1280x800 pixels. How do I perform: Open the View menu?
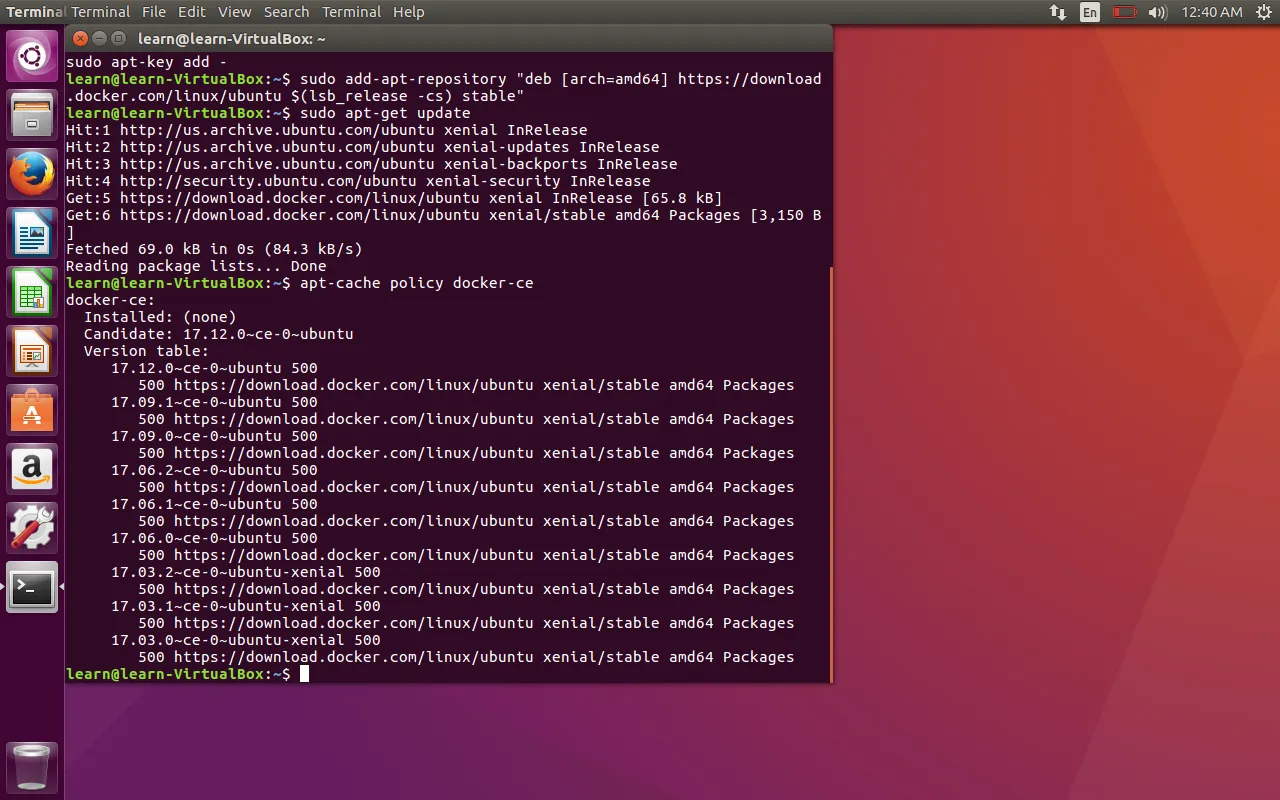coord(235,12)
